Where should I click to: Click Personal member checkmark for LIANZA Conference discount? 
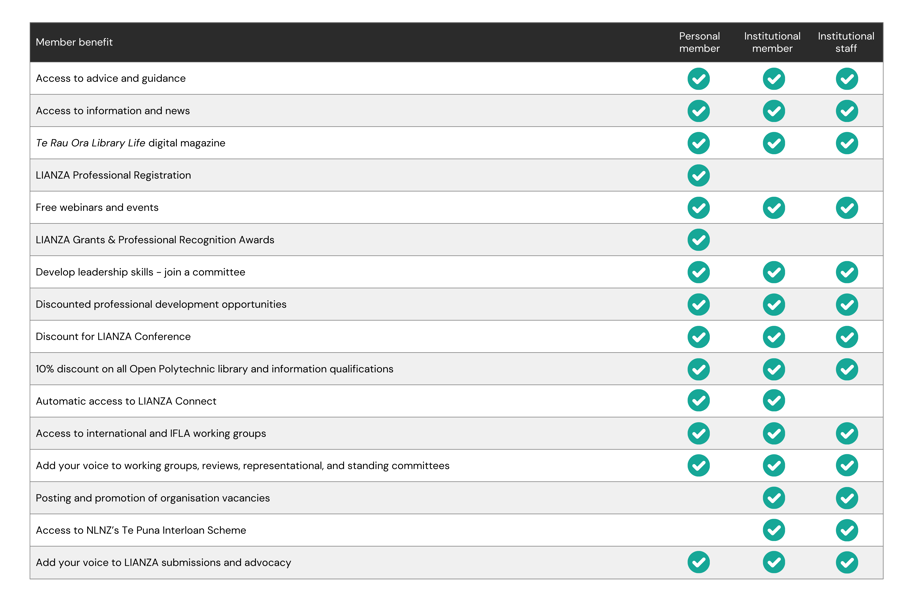coord(699,337)
